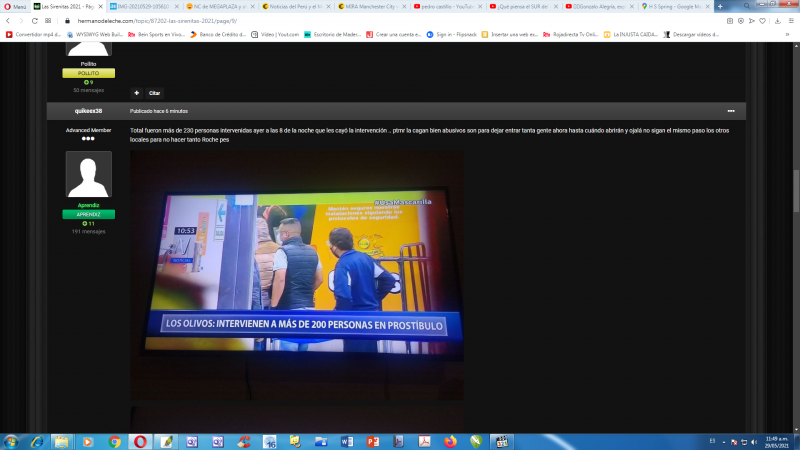Click the Windows Start button
800x450 pixels.
click(x=12, y=441)
